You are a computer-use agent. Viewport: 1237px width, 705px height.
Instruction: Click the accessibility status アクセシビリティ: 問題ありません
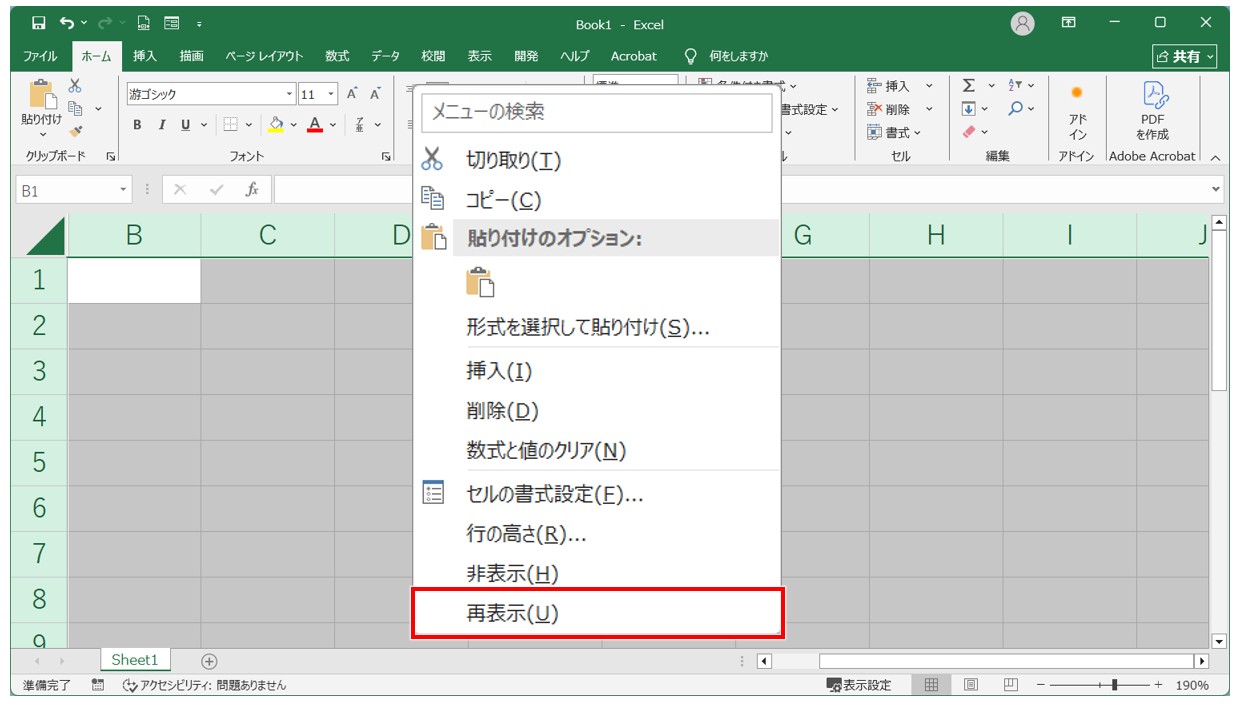coord(204,685)
